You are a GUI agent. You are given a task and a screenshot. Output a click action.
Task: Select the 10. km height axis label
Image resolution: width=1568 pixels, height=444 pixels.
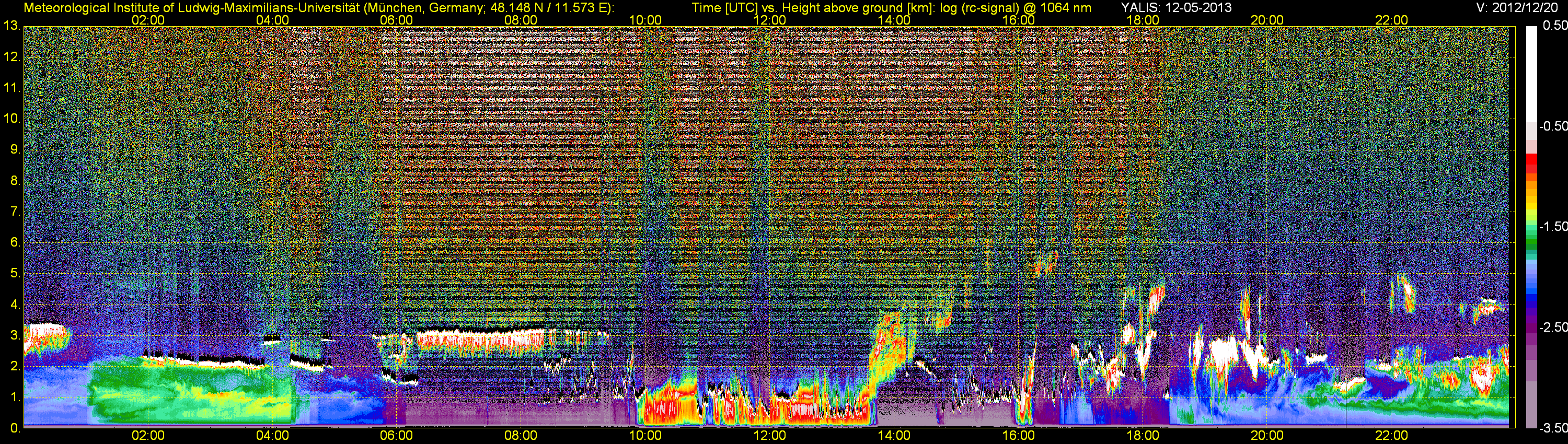pos(12,119)
